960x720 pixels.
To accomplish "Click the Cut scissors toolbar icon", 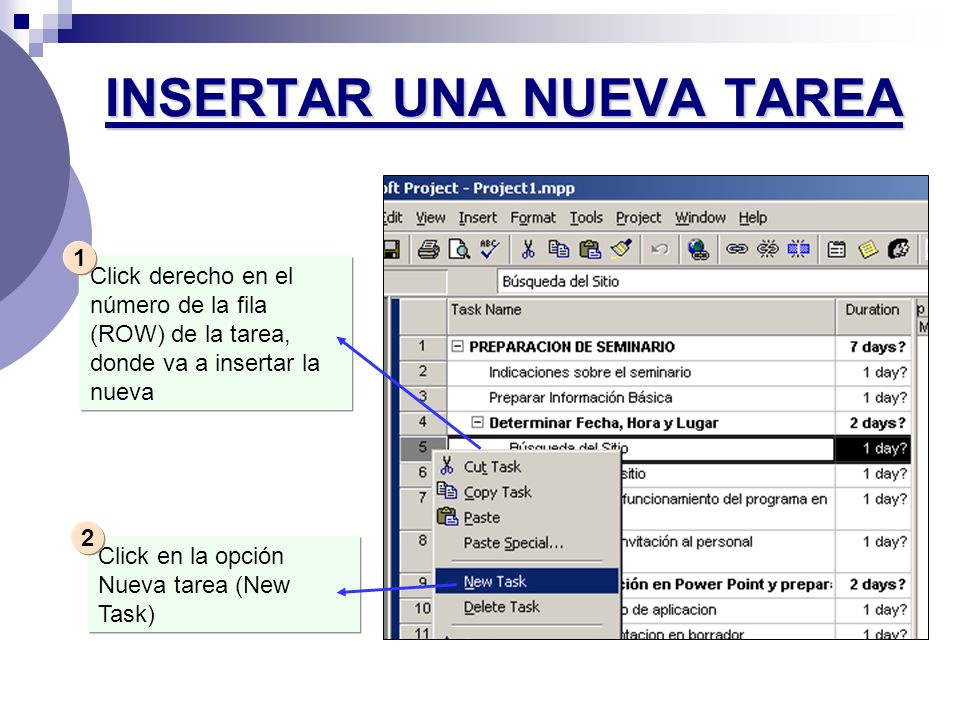I will pos(528,249).
